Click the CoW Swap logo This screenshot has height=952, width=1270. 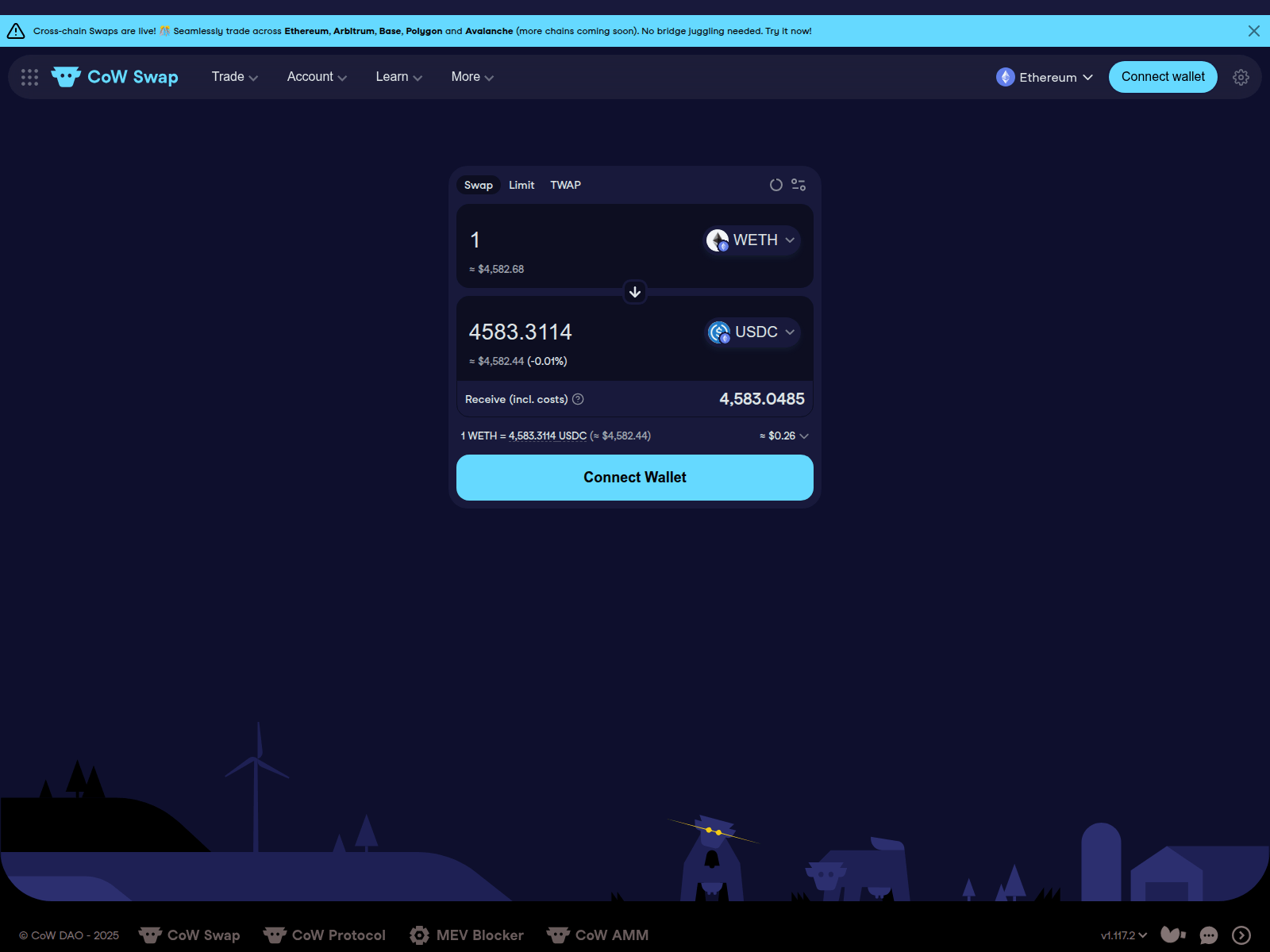(115, 77)
